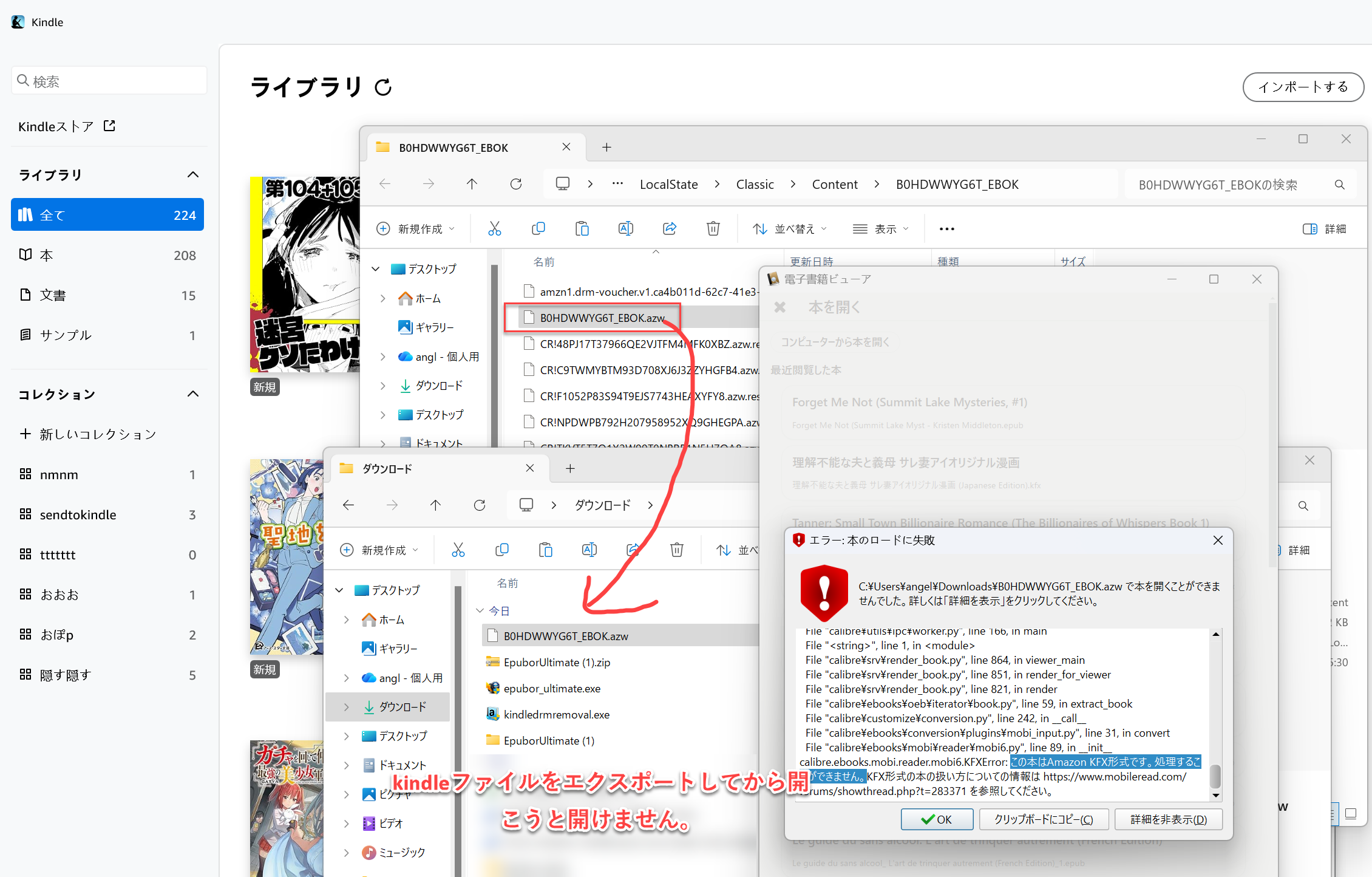Open the ttttttt collection

[x=107, y=555]
